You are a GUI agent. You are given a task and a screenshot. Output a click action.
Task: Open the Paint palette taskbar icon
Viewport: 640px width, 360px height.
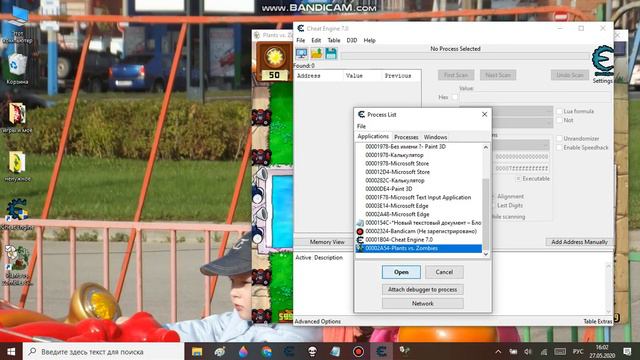pos(220,351)
